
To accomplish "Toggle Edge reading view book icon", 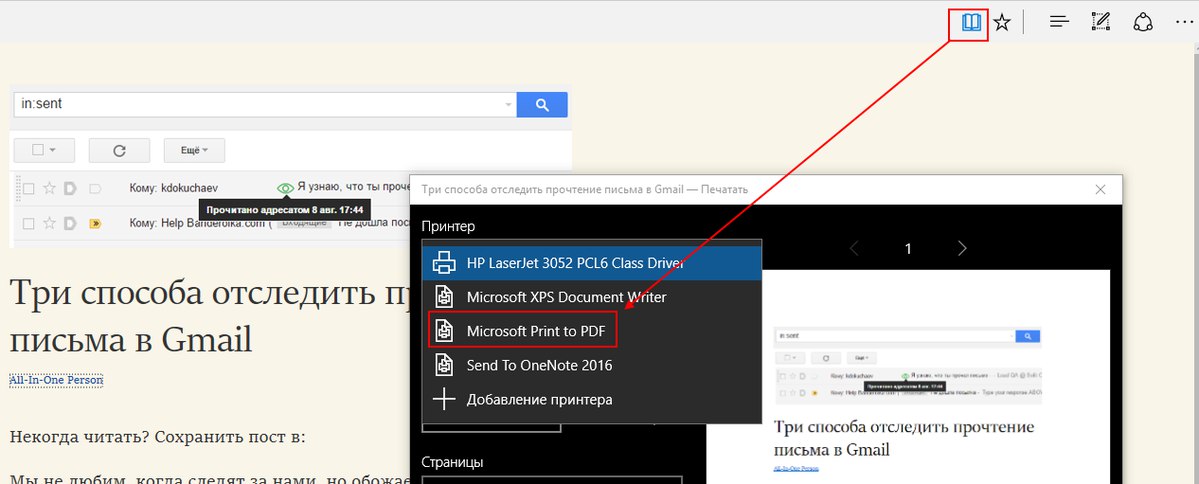I will click(x=970, y=24).
